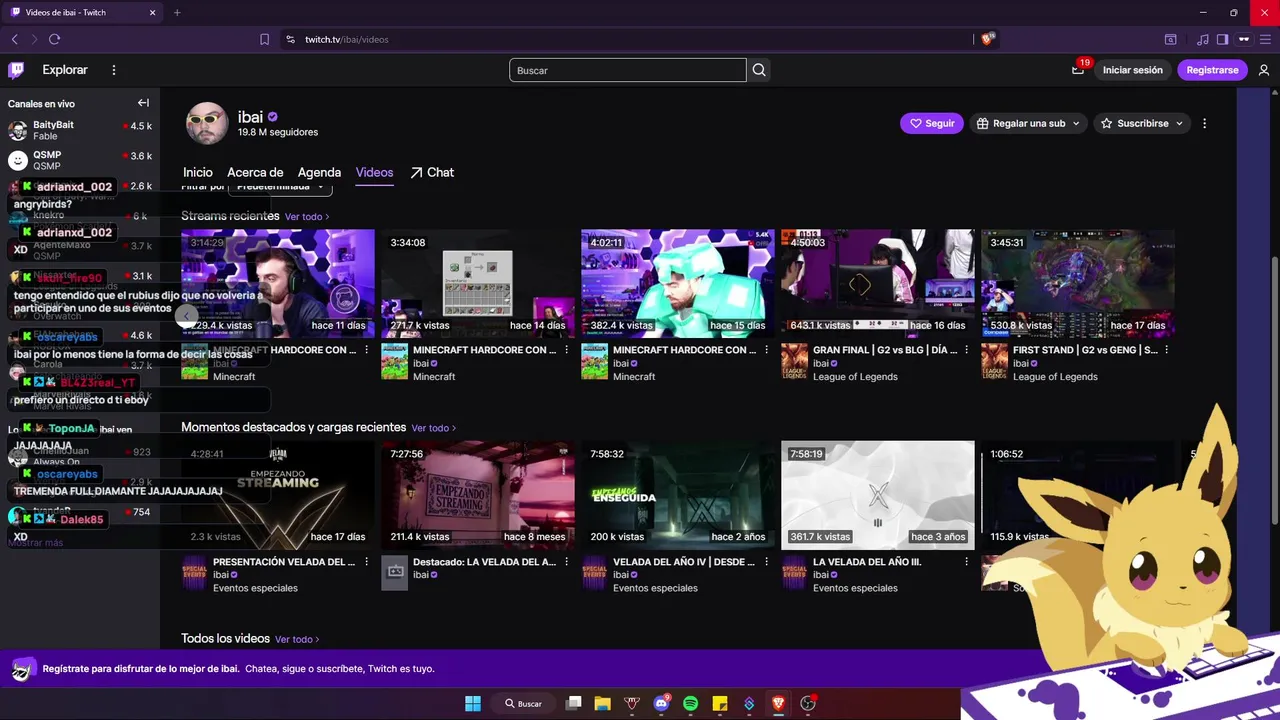Open the League of Legends link under GRAN FINAL

coord(855,377)
